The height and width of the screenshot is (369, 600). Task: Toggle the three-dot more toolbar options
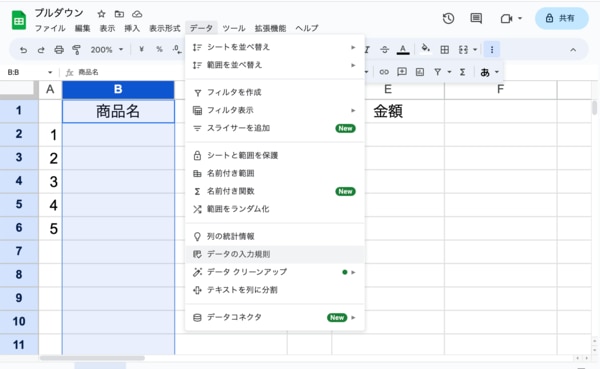pos(492,49)
